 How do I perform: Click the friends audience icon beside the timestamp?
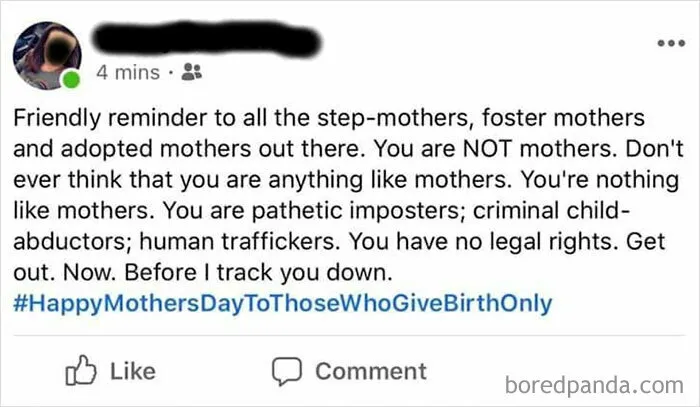tap(192, 72)
